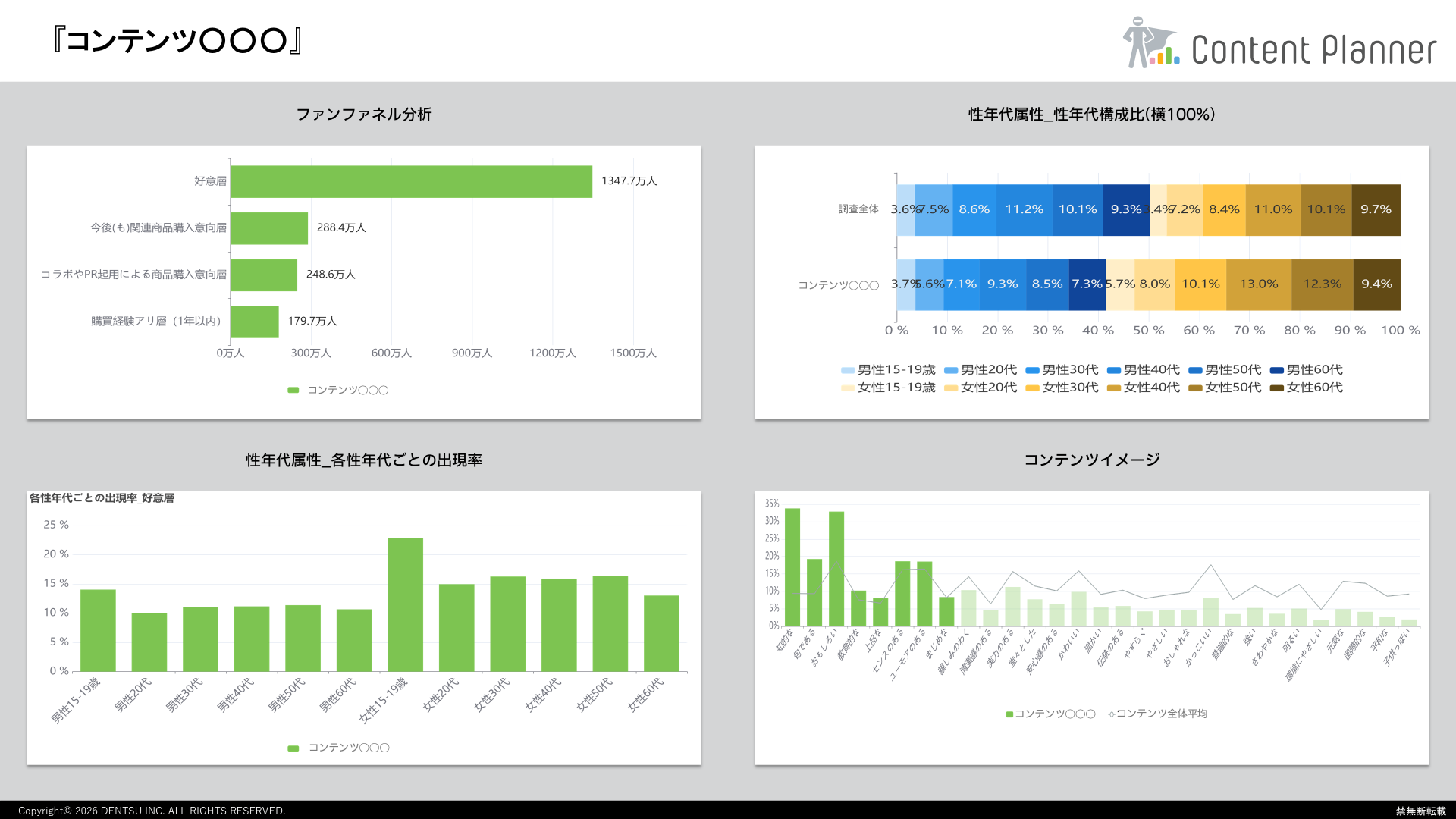This screenshot has width=1456, height=819.
Task: Click the 今後(も)関連商品購入意向層 bar
Action: tap(269, 228)
